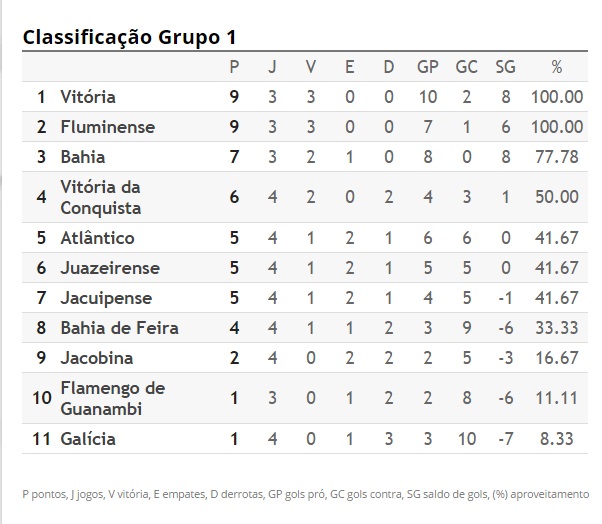Click Jacobina in the table
This screenshot has height=524, width=602.
tap(96, 358)
